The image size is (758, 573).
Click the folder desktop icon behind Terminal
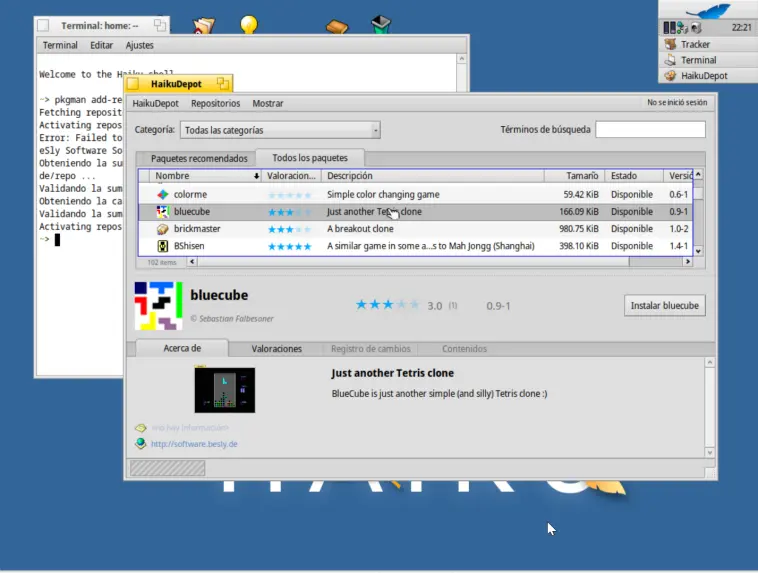[204, 25]
